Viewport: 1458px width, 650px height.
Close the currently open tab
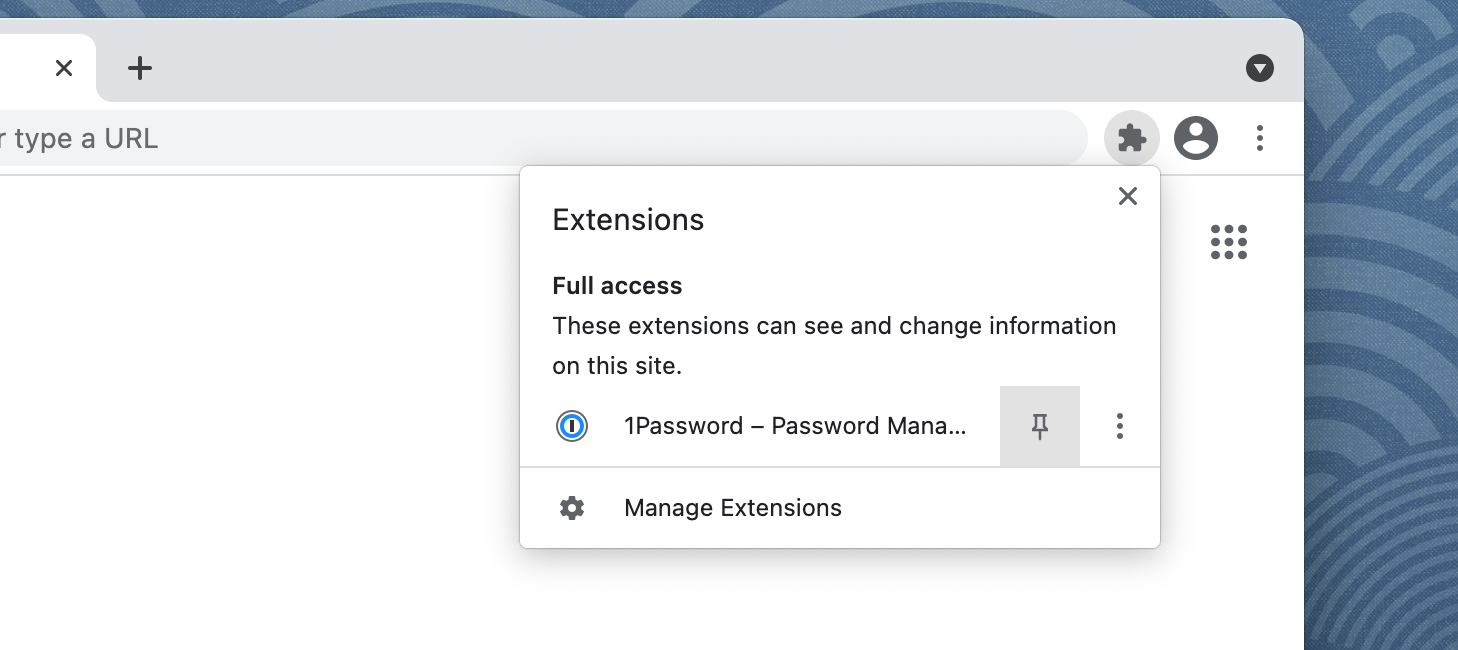(64, 68)
